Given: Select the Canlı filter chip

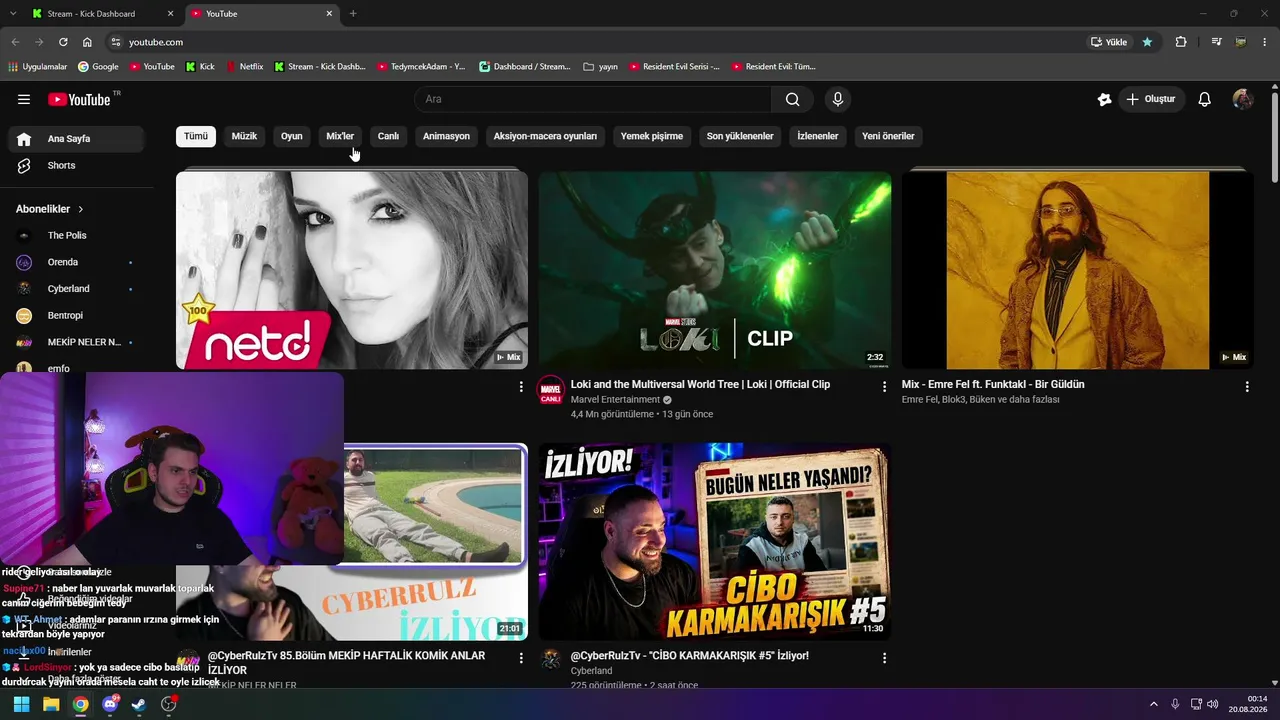Looking at the screenshot, I should click(388, 136).
